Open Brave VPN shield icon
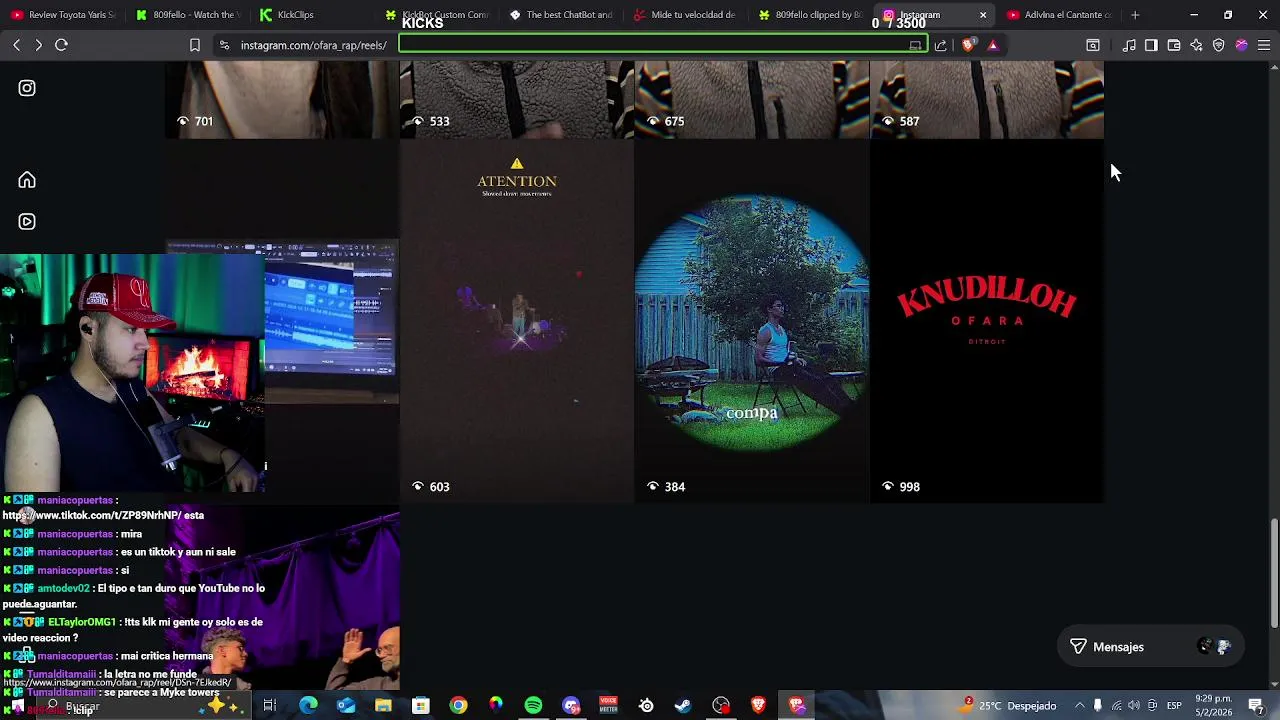 coord(1218,45)
